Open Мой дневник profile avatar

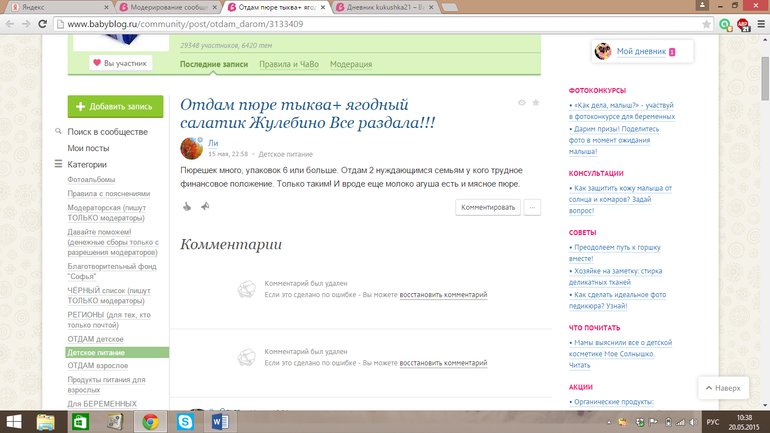pyautogui.click(x=603, y=51)
